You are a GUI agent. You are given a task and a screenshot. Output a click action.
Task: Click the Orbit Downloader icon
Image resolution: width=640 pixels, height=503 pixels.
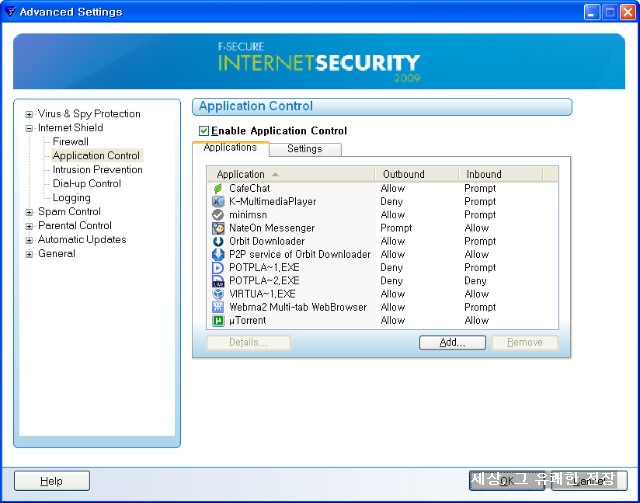218,241
